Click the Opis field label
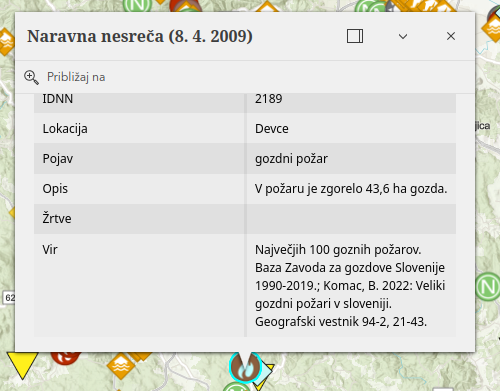Viewport: 500px width, 391px height. [55, 189]
